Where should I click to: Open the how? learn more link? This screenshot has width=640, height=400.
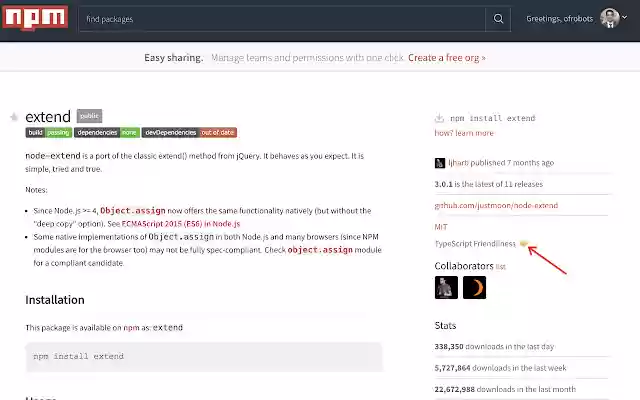464,133
